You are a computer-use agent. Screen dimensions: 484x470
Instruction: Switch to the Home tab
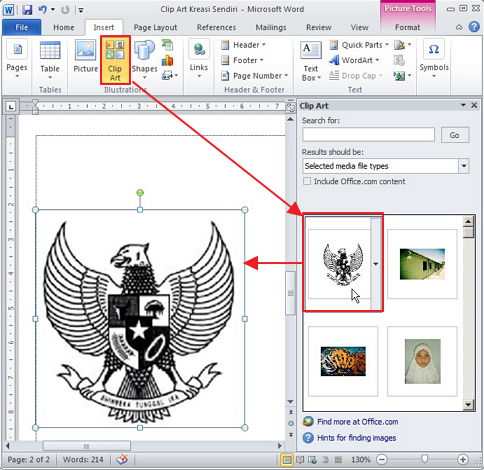pos(64,27)
